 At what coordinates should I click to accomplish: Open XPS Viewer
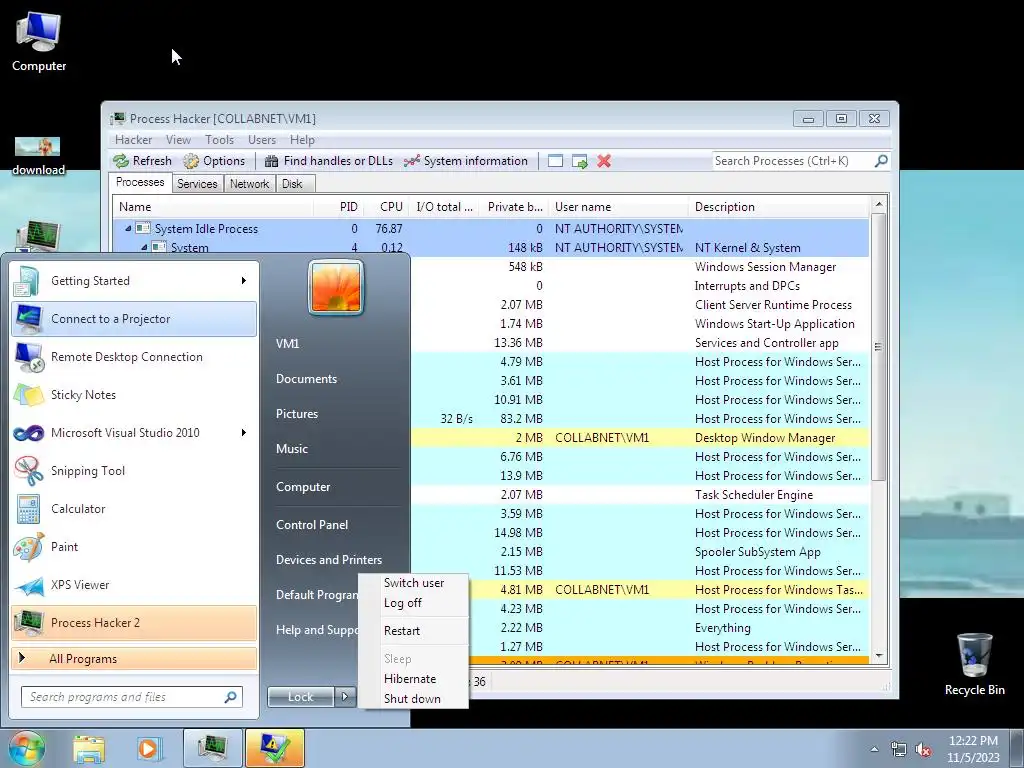point(134,584)
